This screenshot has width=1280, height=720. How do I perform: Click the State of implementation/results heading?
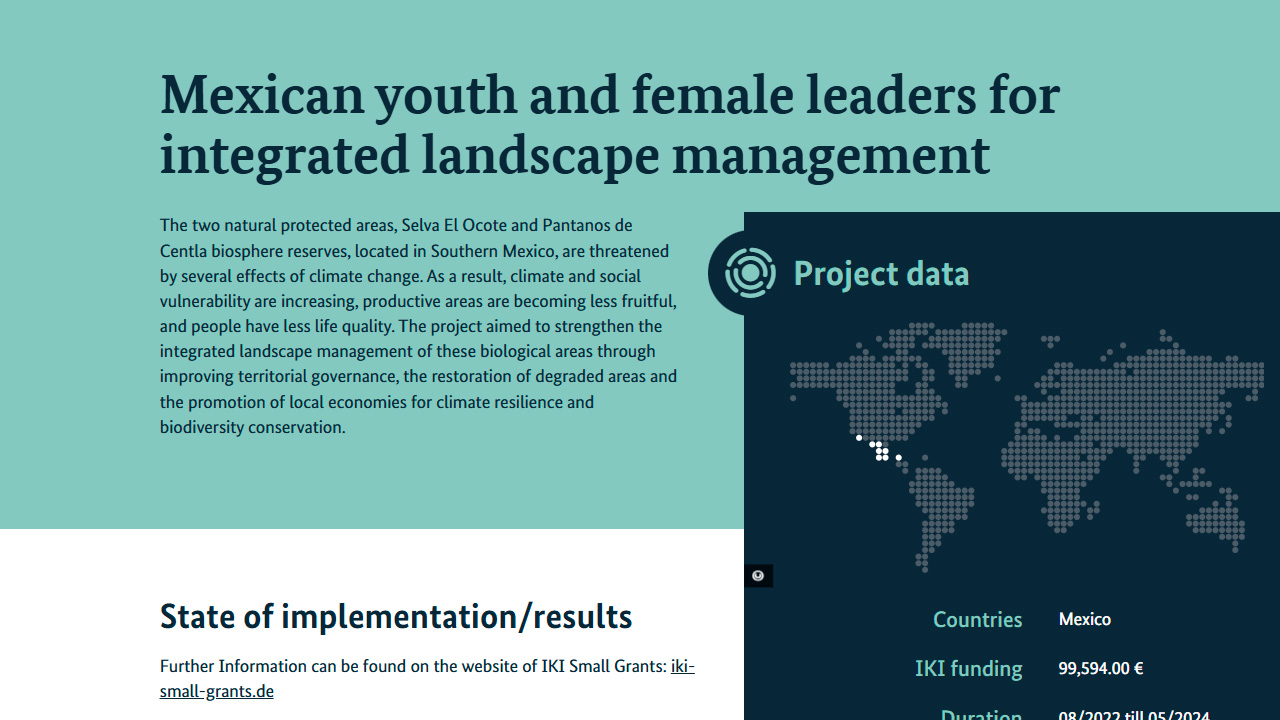pos(396,616)
